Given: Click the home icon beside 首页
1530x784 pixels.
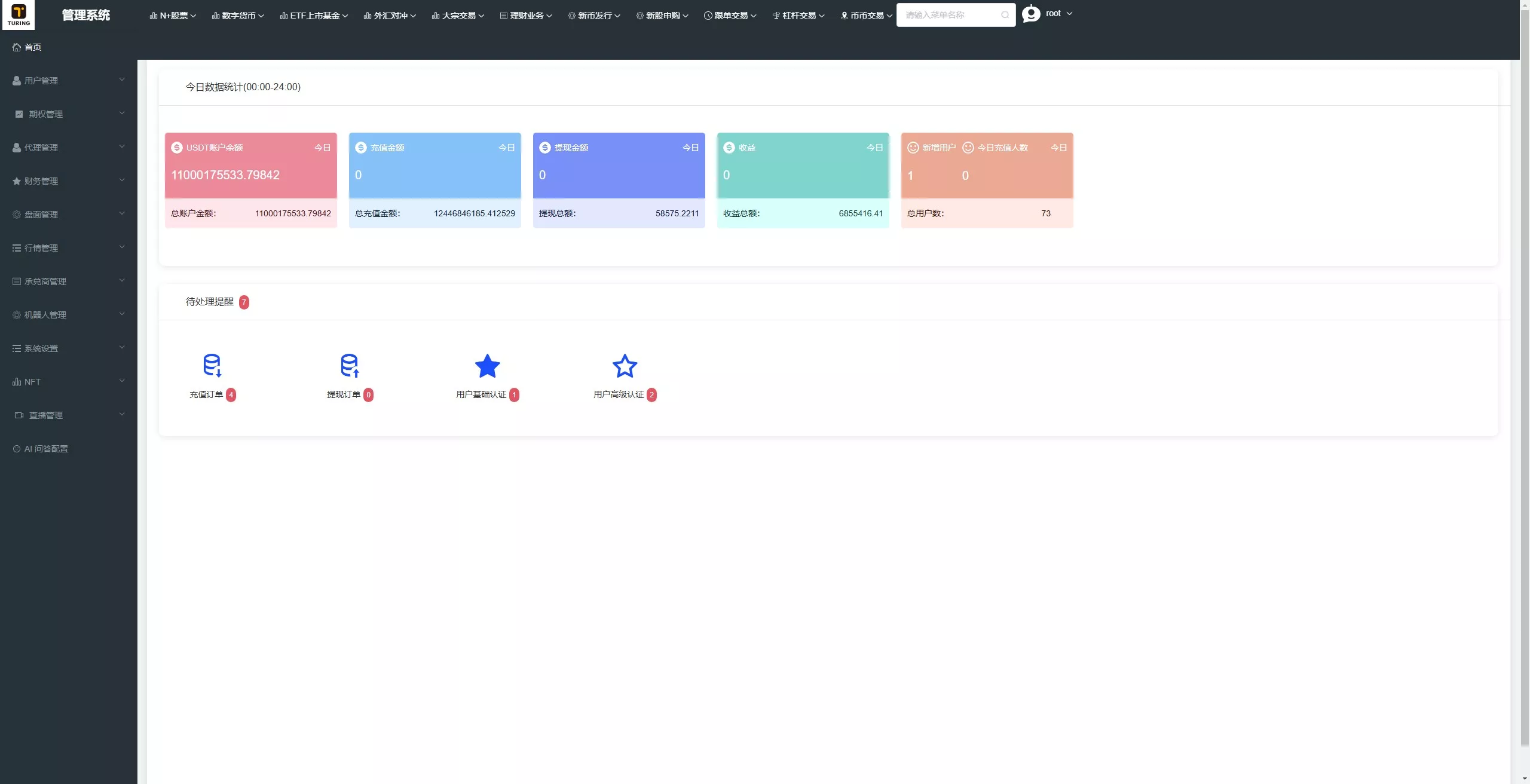Looking at the screenshot, I should [17, 47].
